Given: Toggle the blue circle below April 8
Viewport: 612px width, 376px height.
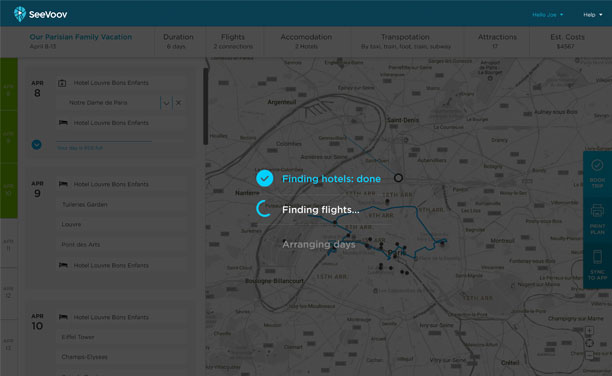Looking at the screenshot, I should (36, 144).
